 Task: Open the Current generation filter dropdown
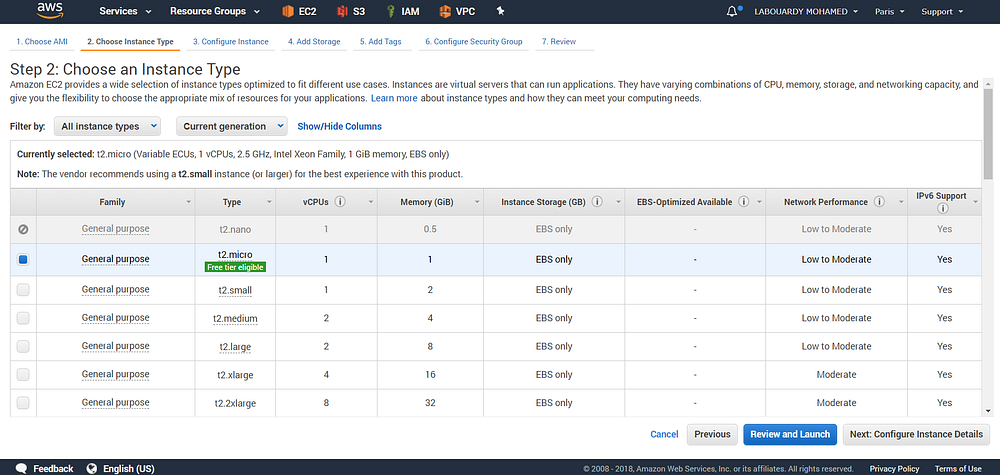point(231,127)
